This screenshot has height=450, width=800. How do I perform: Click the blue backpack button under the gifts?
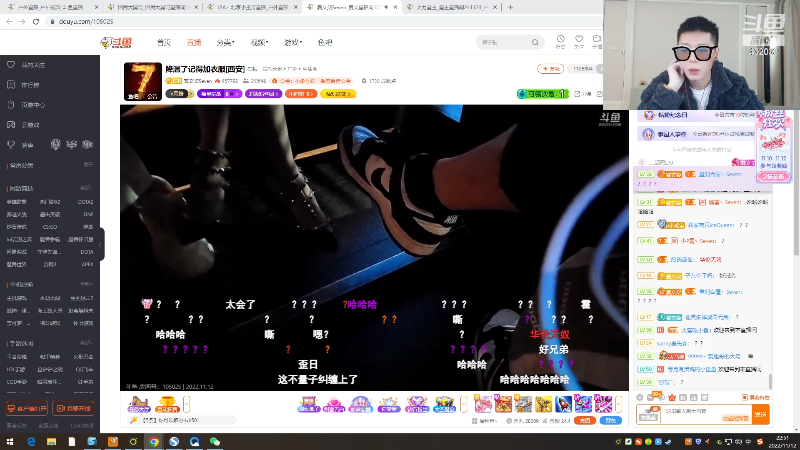(610, 420)
